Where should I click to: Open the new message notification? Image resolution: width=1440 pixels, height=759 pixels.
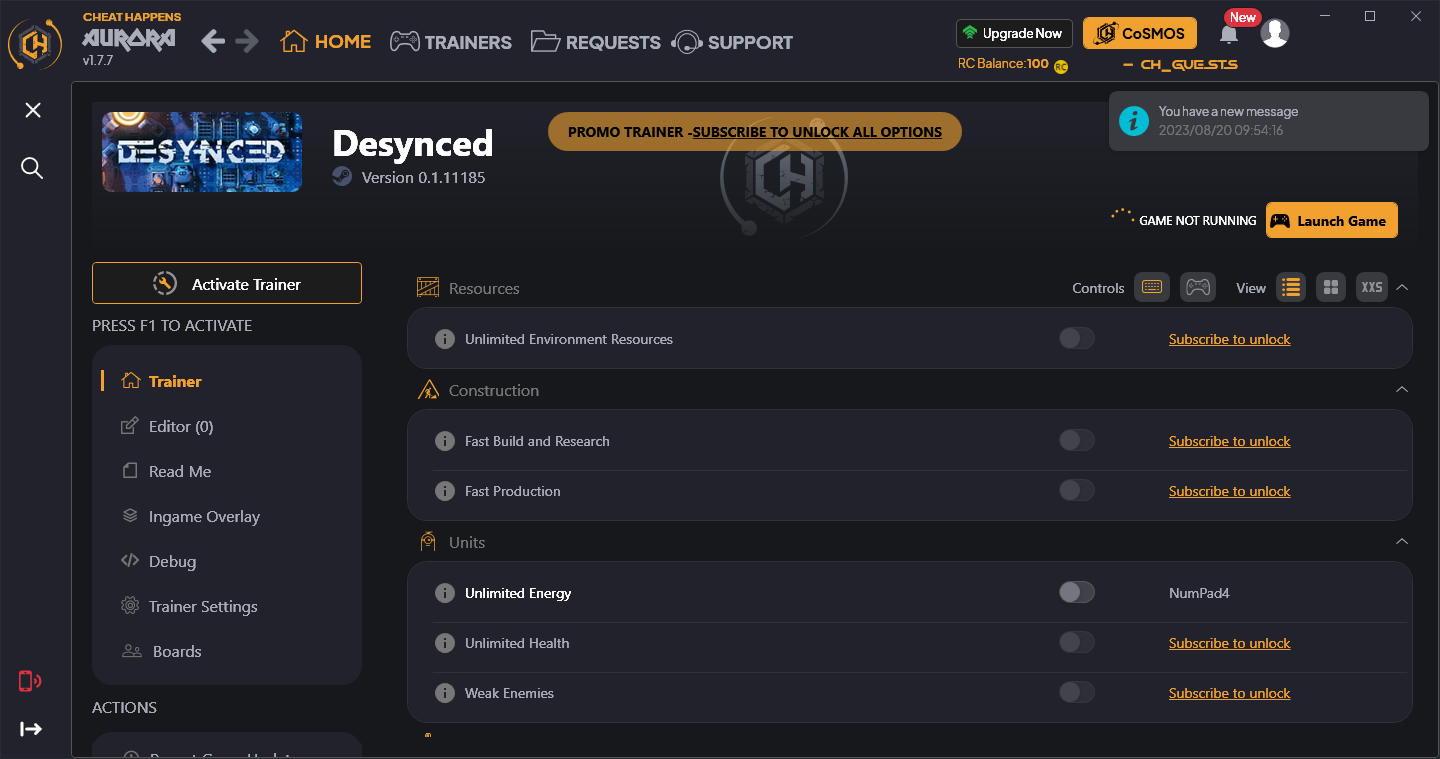(1268, 121)
